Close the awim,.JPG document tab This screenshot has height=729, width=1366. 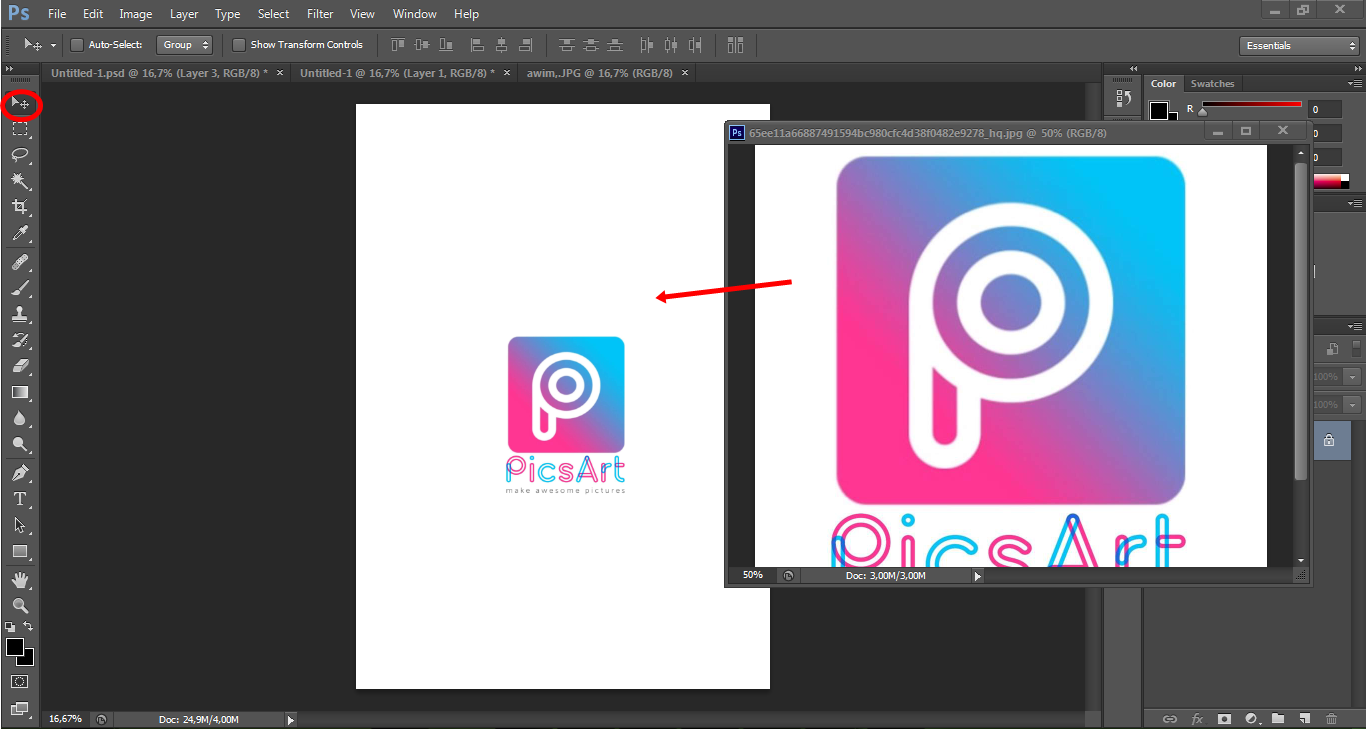pyautogui.click(x=686, y=73)
